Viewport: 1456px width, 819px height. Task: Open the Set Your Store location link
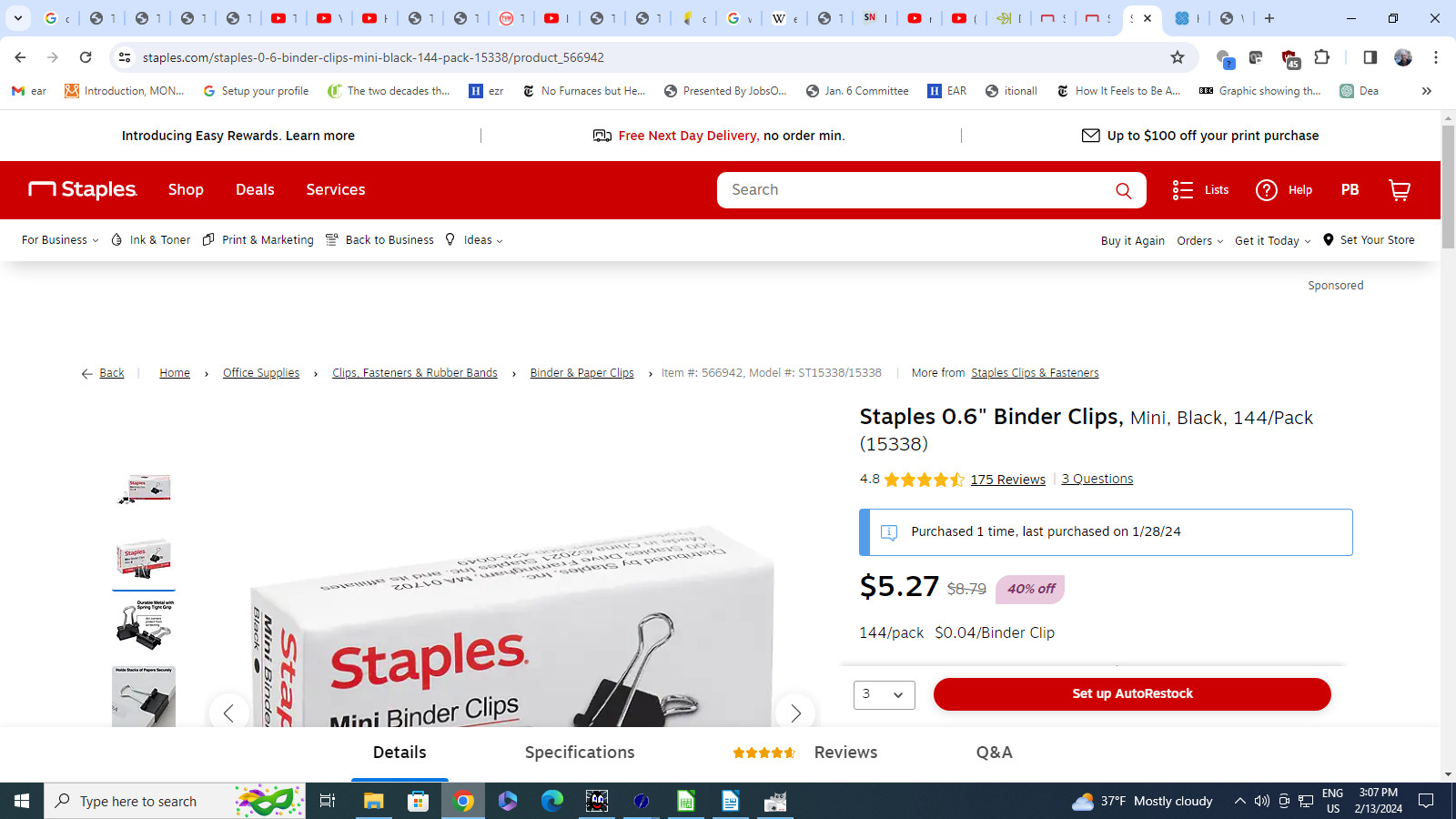(1369, 240)
